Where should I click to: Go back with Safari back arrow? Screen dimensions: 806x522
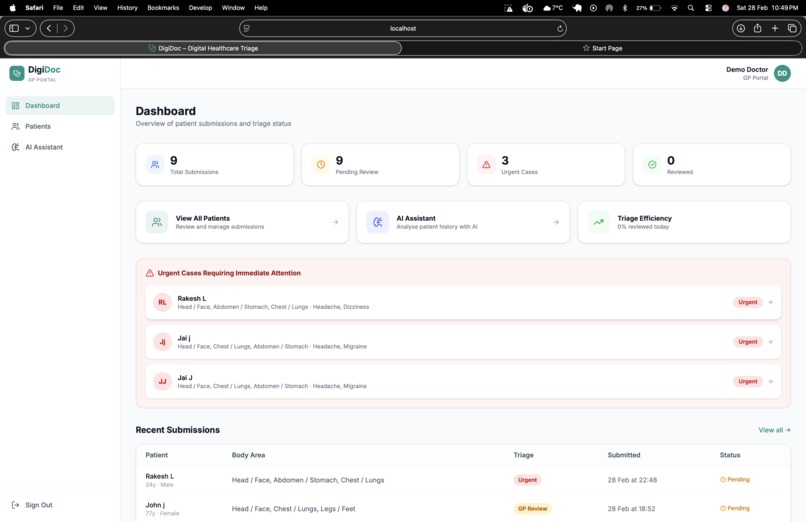pyautogui.click(x=49, y=28)
